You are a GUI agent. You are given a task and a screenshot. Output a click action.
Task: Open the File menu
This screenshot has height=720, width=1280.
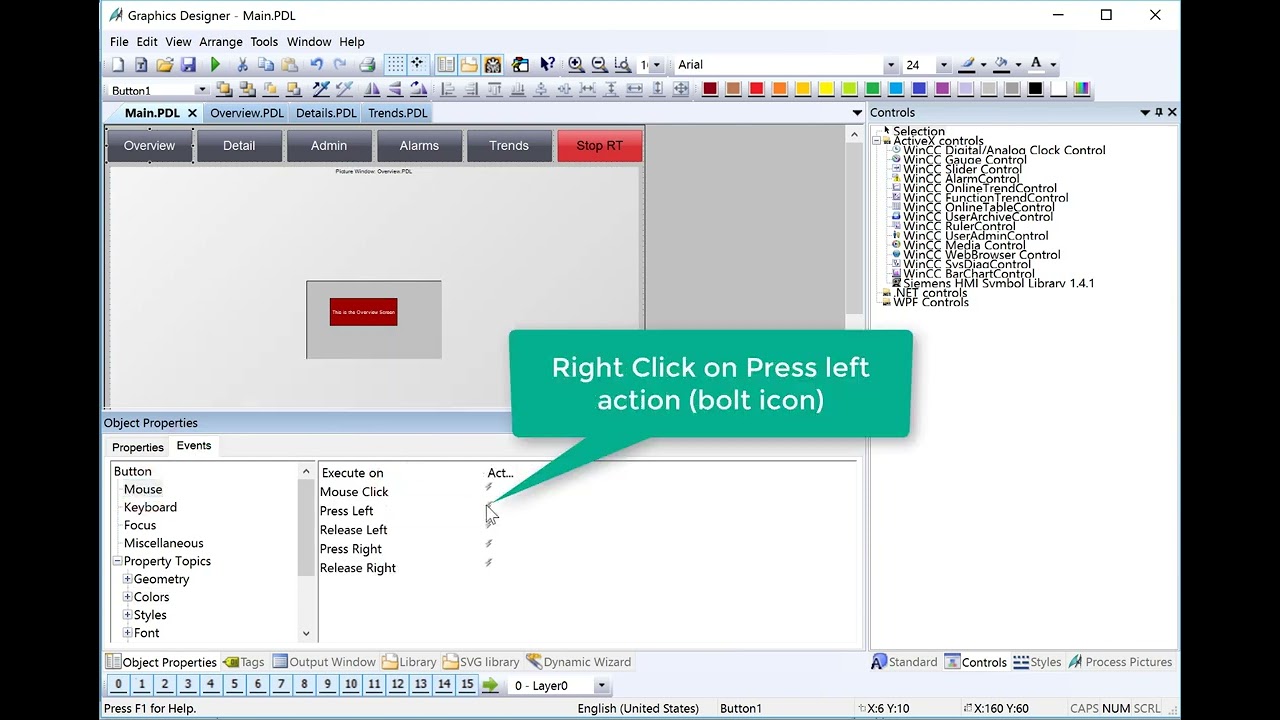coord(119,42)
